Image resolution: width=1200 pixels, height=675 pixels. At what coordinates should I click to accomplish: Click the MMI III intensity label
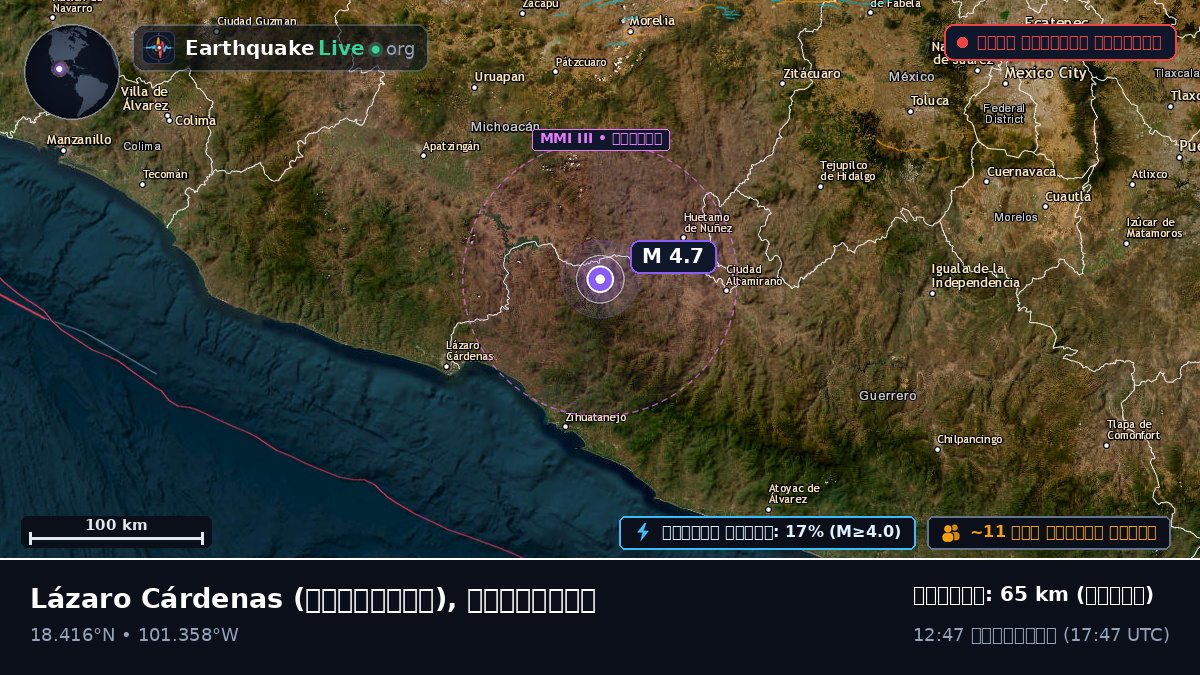pos(601,139)
